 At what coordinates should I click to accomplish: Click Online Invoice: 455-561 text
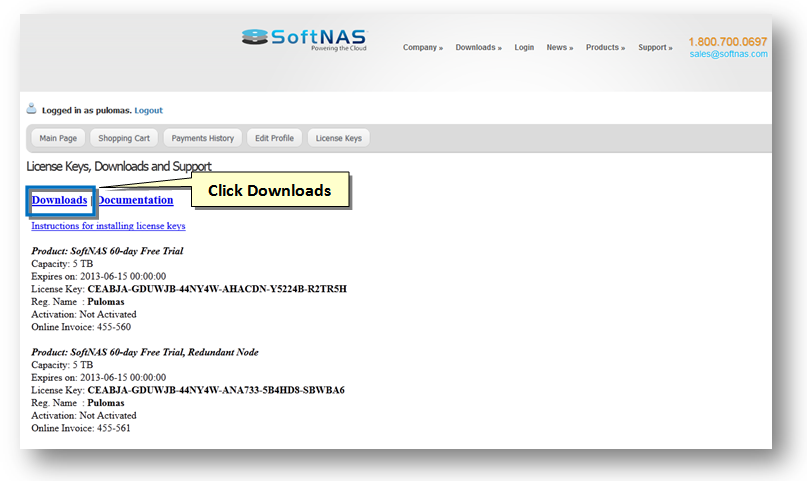click(81, 428)
